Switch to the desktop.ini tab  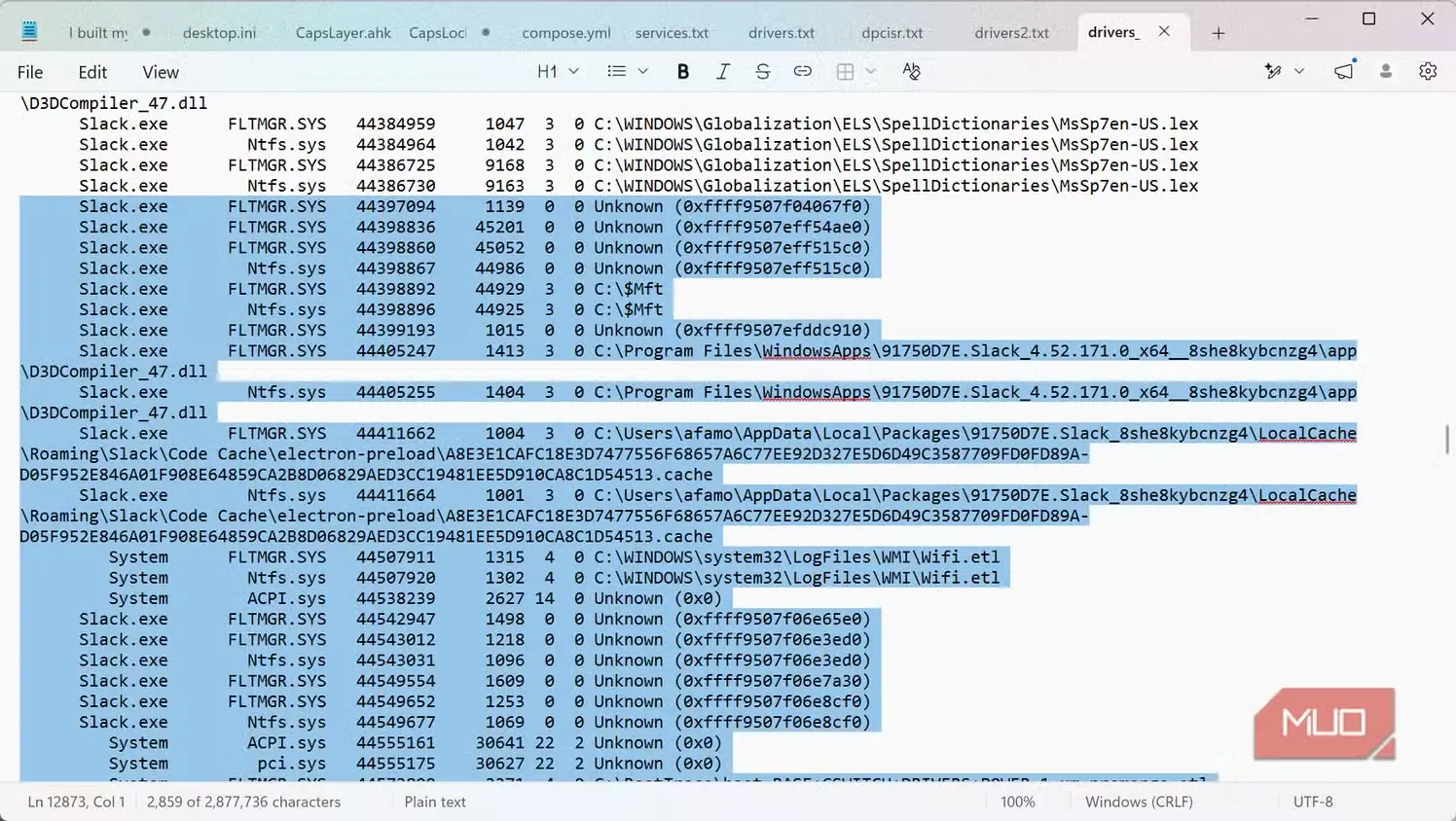[220, 33]
